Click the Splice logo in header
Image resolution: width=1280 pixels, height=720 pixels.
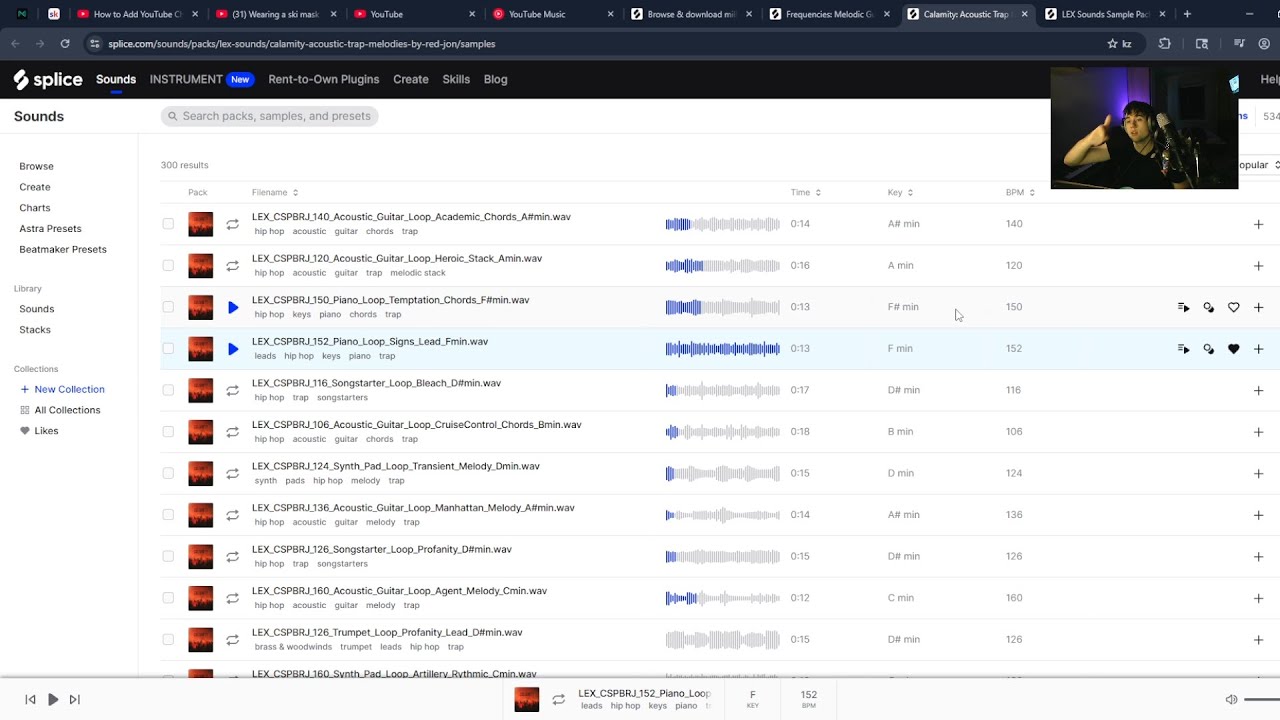[x=48, y=80]
